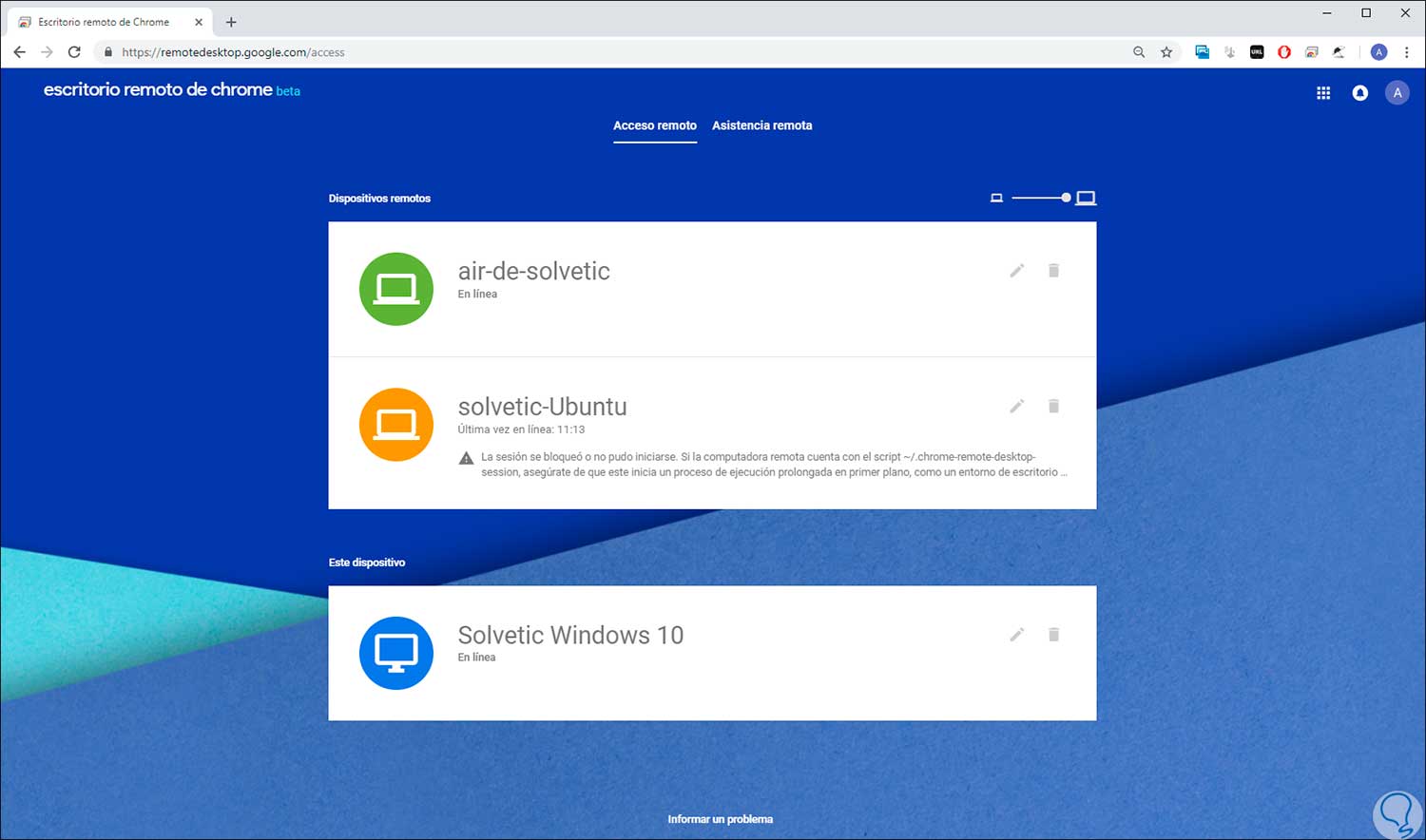
Task: Click the session error message text
Action: tap(774, 465)
